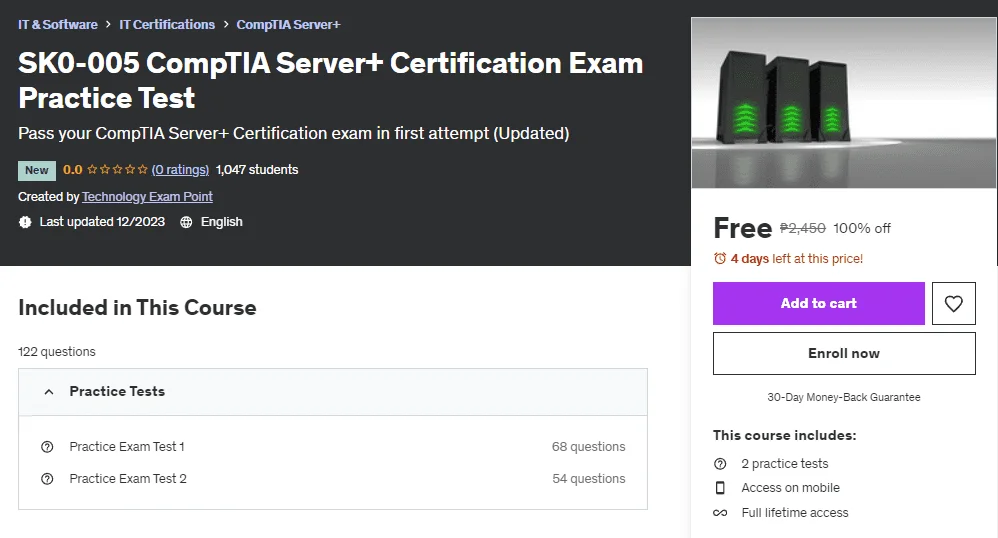Image resolution: width=998 pixels, height=538 pixels.
Task: Click the alarm clock icon near 4 days left
Action: pyautogui.click(x=720, y=258)
